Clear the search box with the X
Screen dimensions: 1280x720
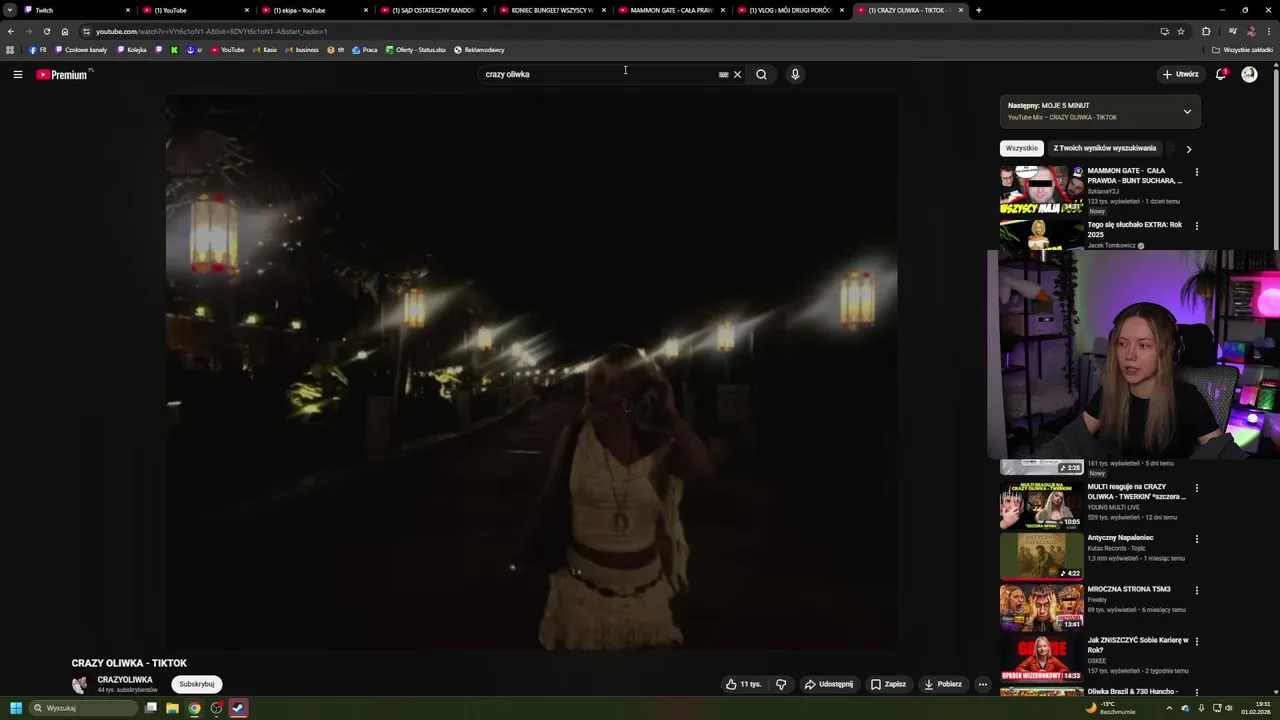click(x=737, y=74)
